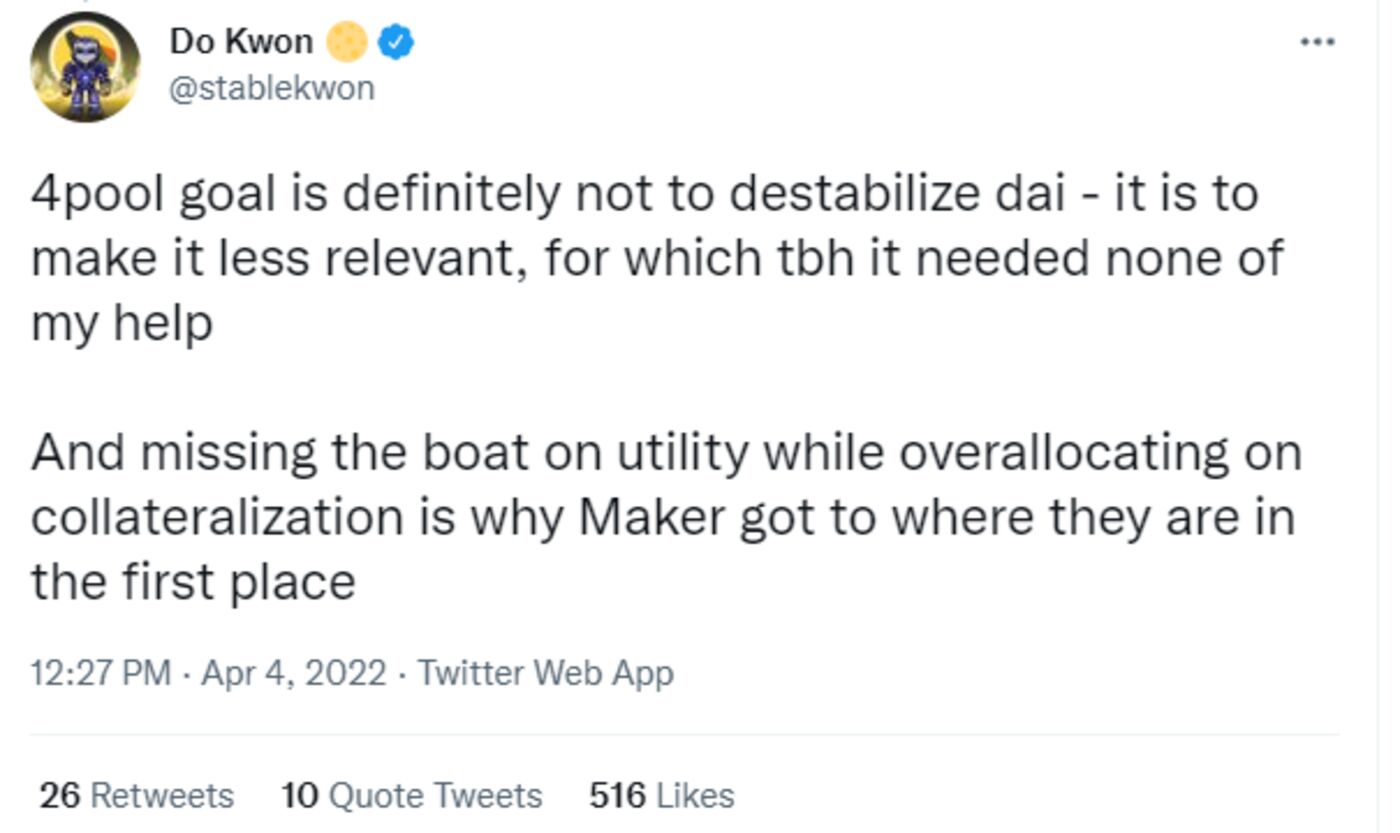The height and width of the screenshot is (833, 1400).
Task: Show the 516 Likes list
Action: (662, 796)
